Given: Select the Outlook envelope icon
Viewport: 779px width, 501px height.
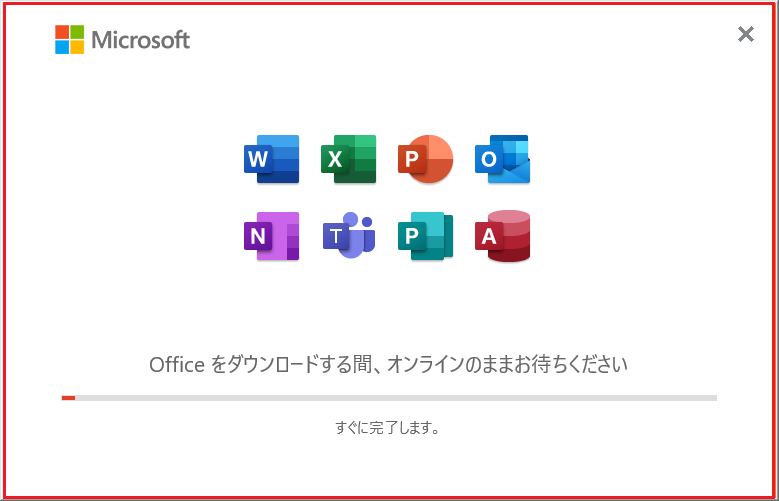Looking at the screenshot, I should (x=502, y=159).
